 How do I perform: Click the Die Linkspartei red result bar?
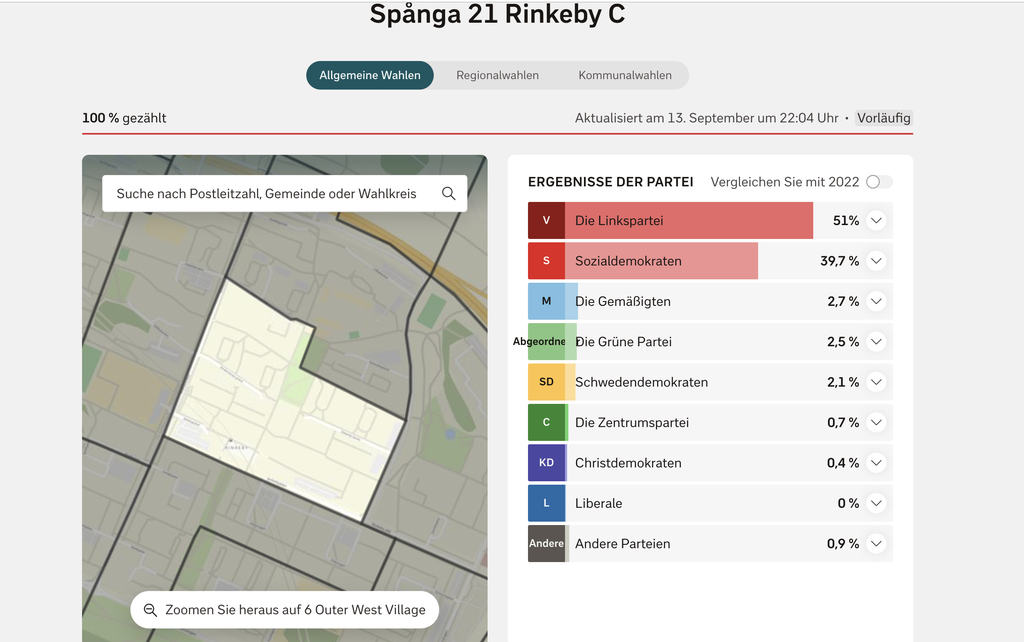click(x=689, y=221)
